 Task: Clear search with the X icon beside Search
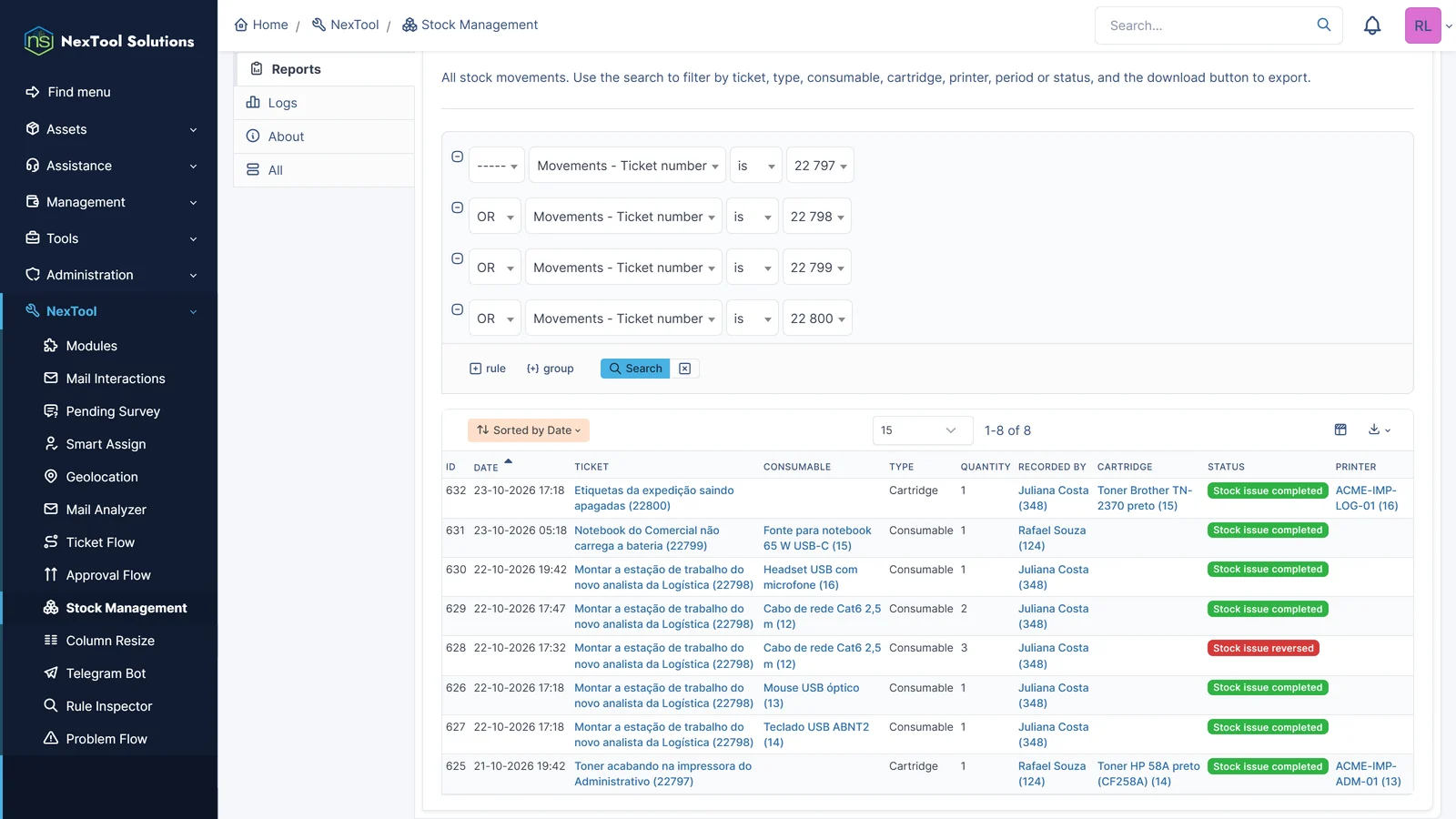tap(685, 369)
